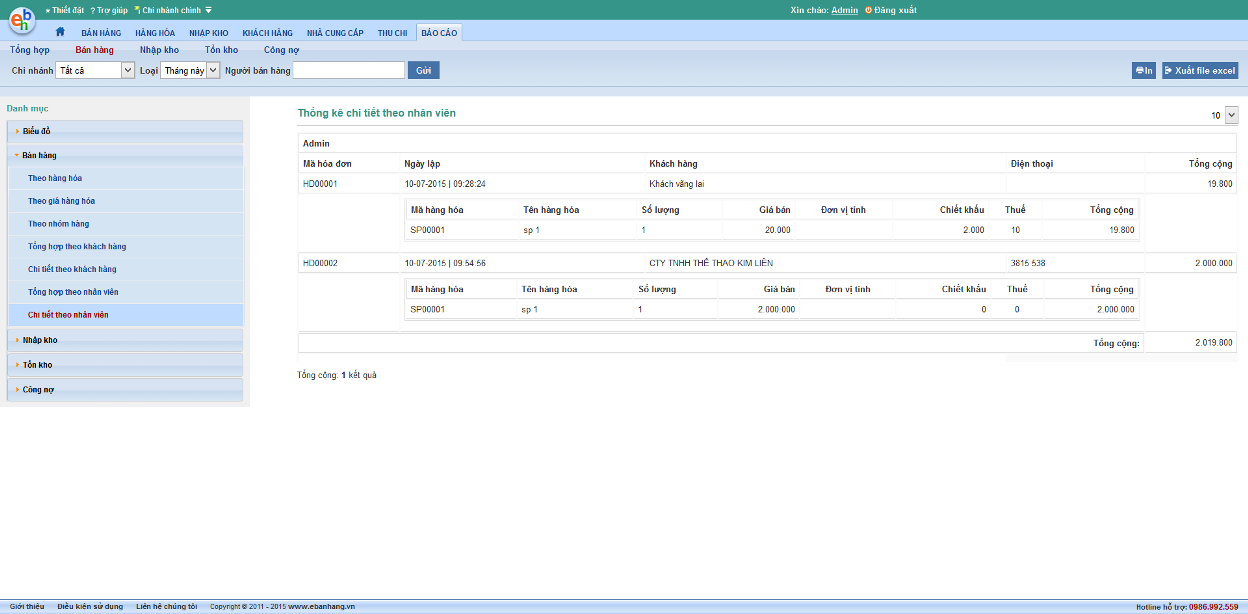1248x614 pixels.
Task: Open Theo hàng hóa report
Action: point(55,178)
